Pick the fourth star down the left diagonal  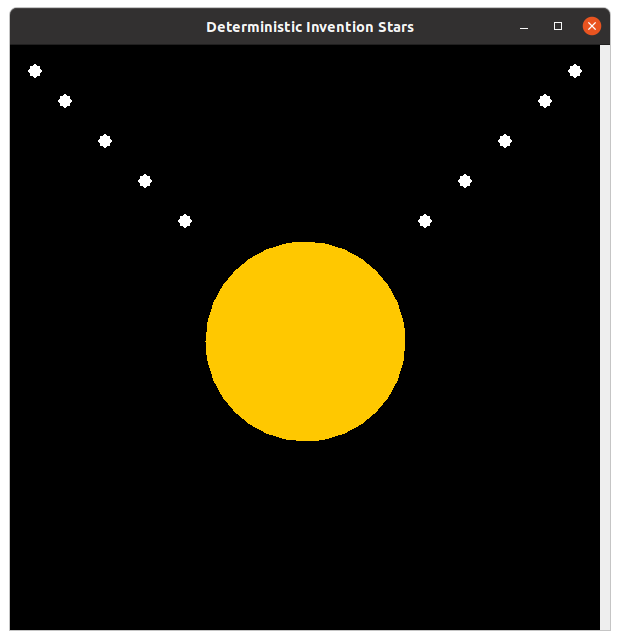[x=145, y=181]
